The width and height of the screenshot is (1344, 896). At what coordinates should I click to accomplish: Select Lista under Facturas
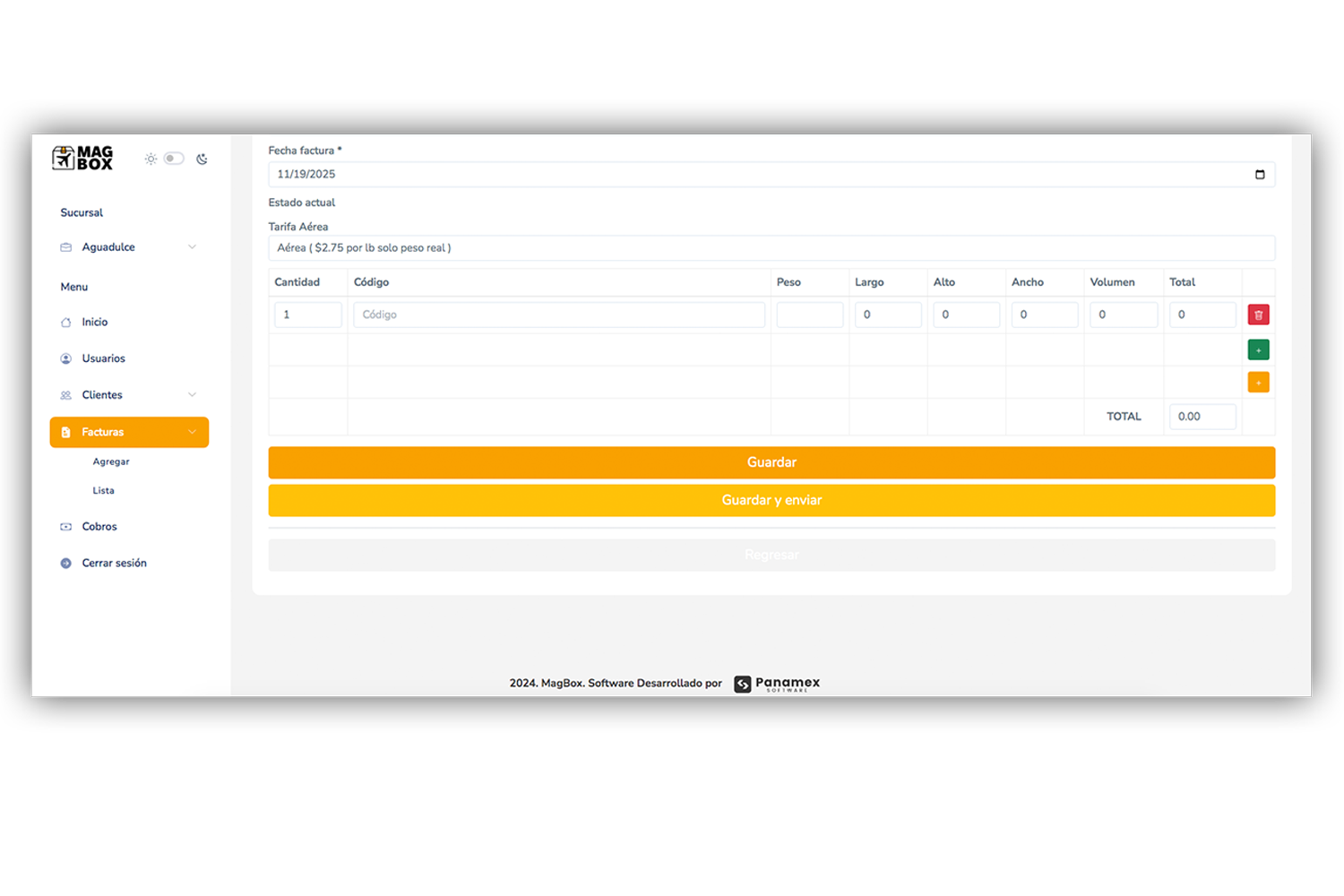click(x=104, y=491)
